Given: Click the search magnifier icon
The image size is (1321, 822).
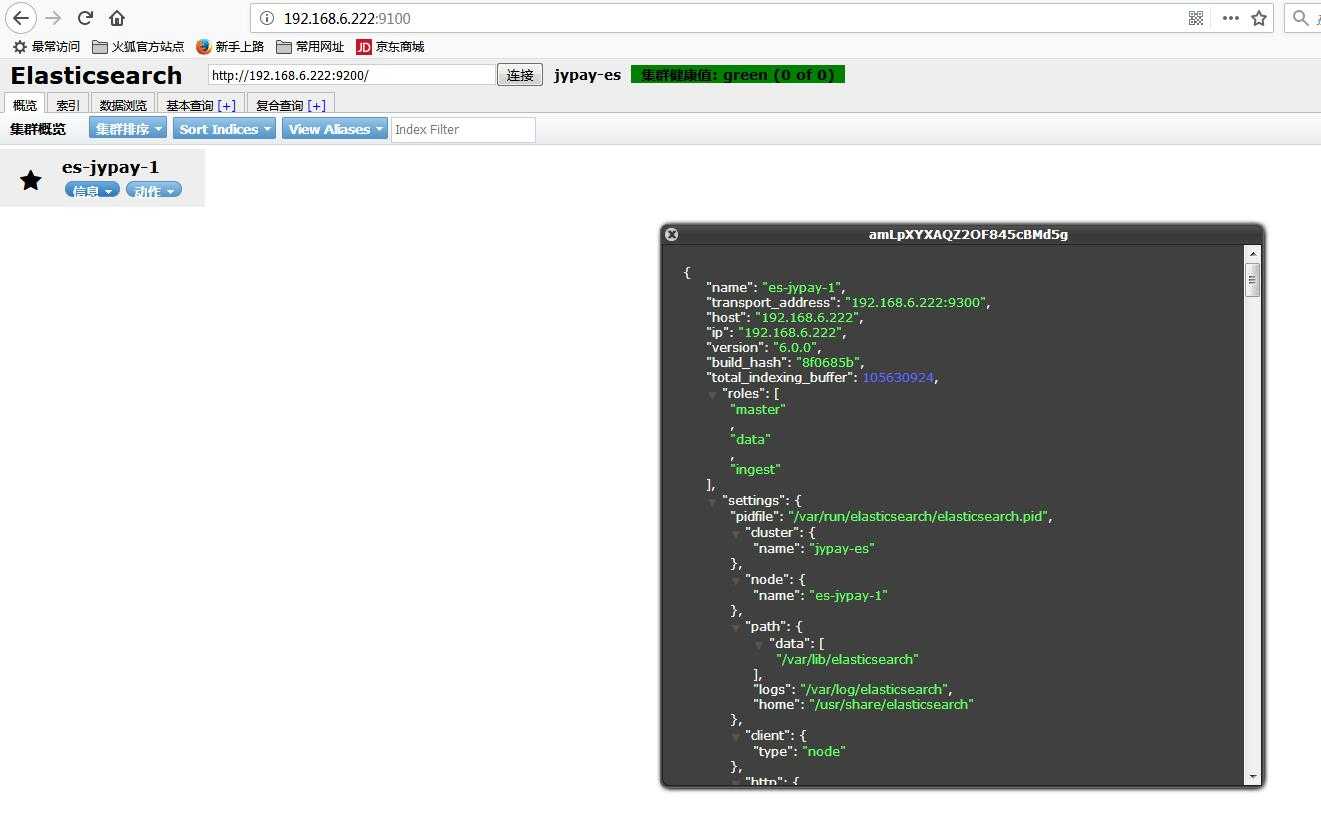Looking at the screenshot, I should [1301, 18].
